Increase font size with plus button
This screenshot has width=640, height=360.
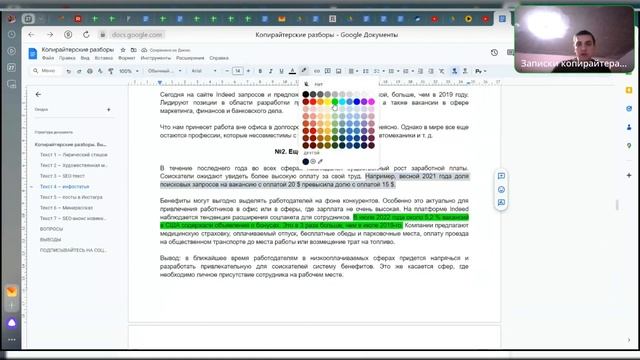248,71
